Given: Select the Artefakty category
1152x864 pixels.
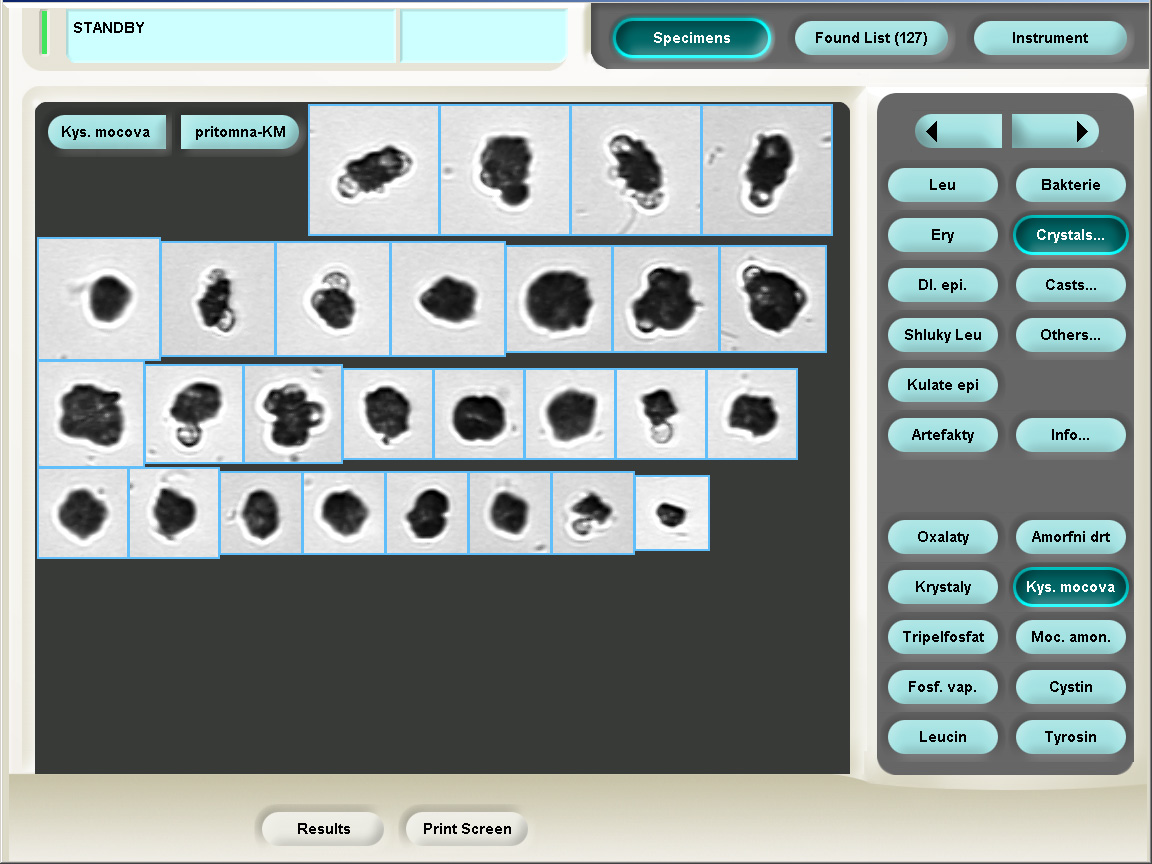Looking at the screenshot, I should (x=943, y=435).
